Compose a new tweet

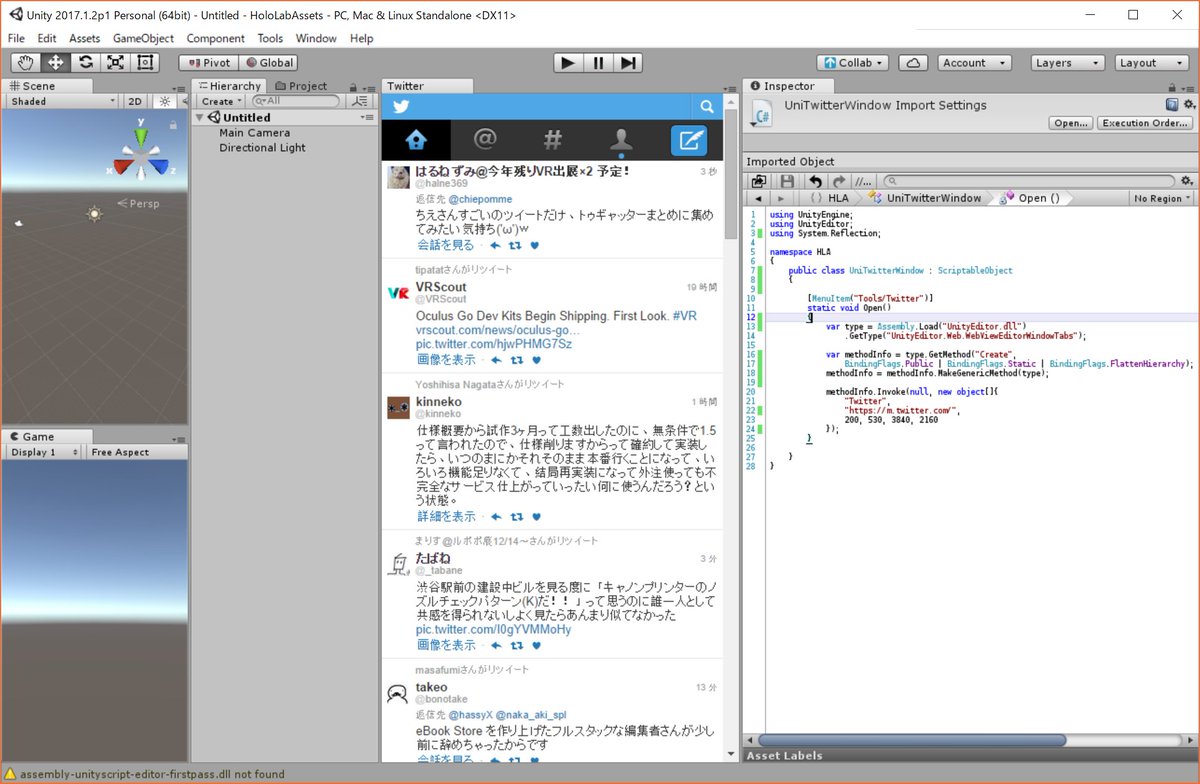(689, 140)
